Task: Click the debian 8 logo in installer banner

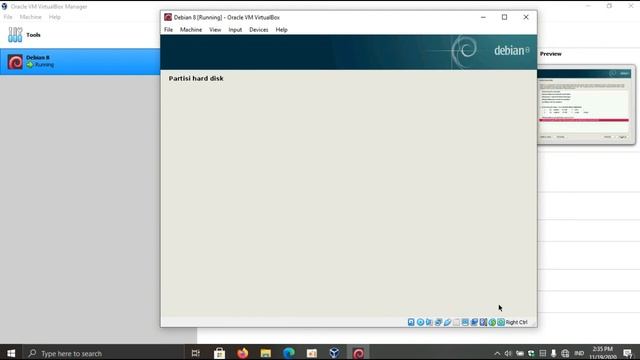Action: point(511,51)
